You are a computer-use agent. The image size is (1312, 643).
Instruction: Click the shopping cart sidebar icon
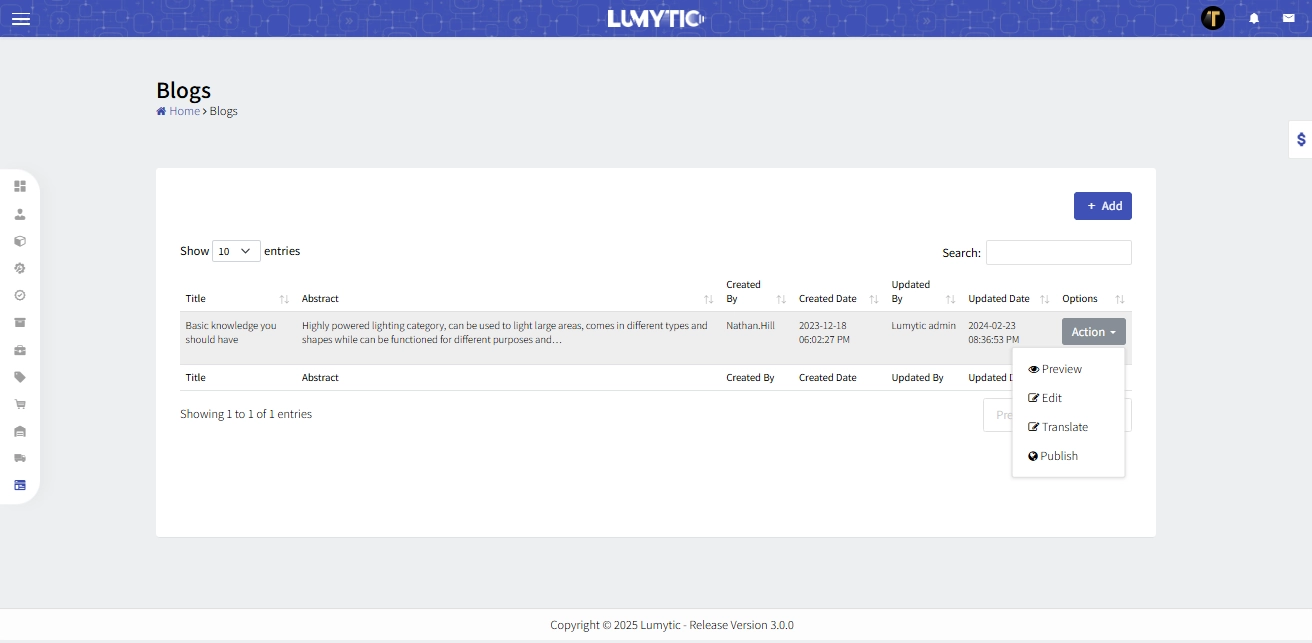coord(20,404)
